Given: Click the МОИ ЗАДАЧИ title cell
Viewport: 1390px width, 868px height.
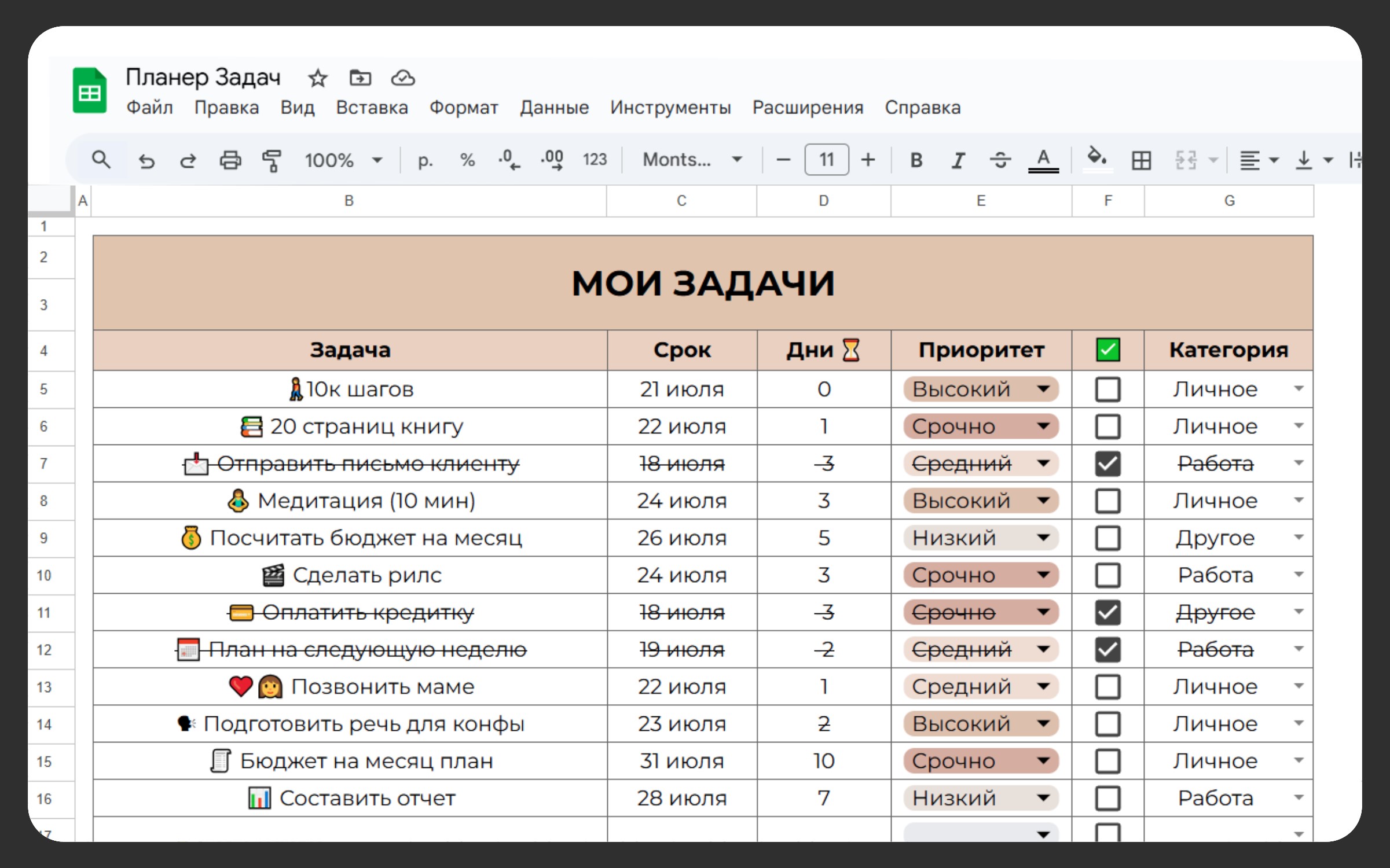Looking at the screenshot, I should tap(703, 283).
